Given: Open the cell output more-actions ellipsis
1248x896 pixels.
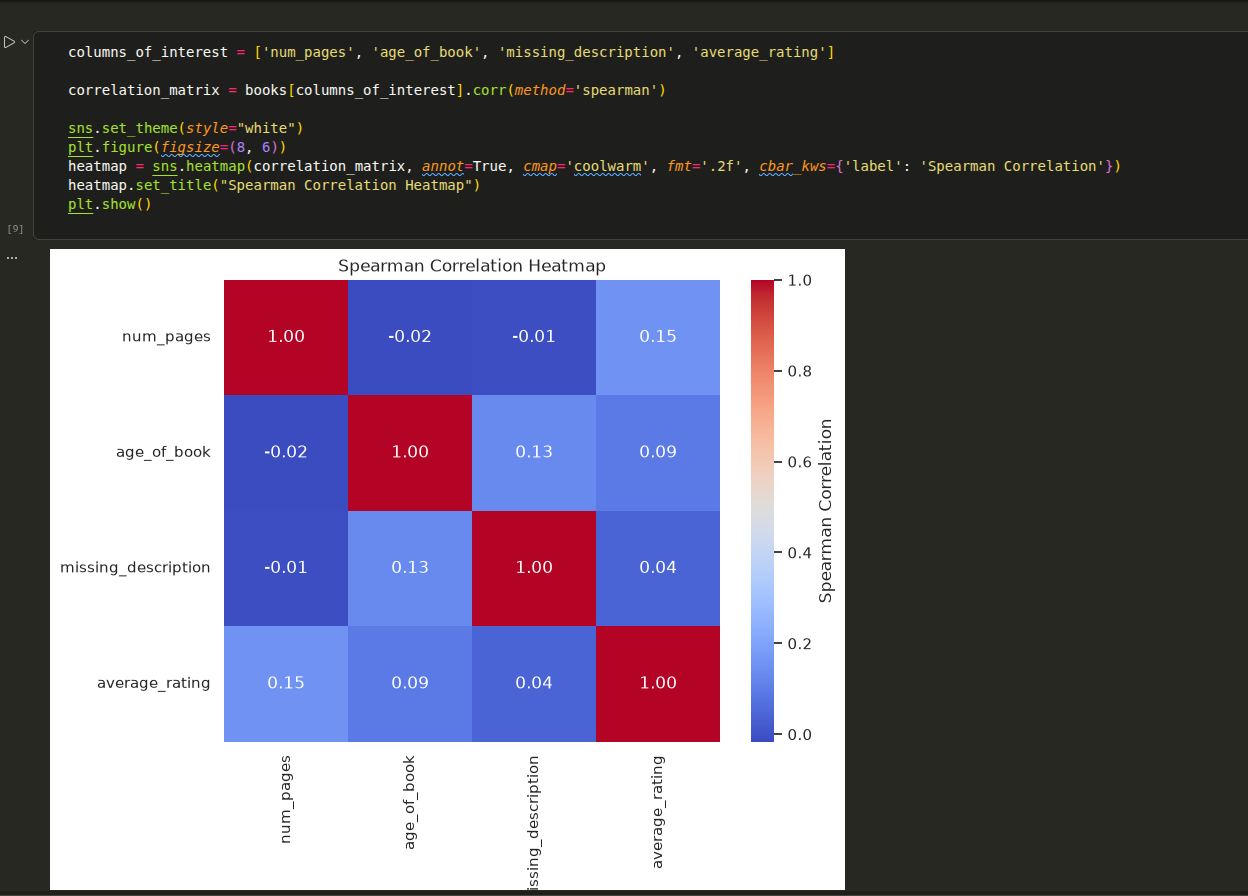Looking at the screenshot, I should point(11,257).
